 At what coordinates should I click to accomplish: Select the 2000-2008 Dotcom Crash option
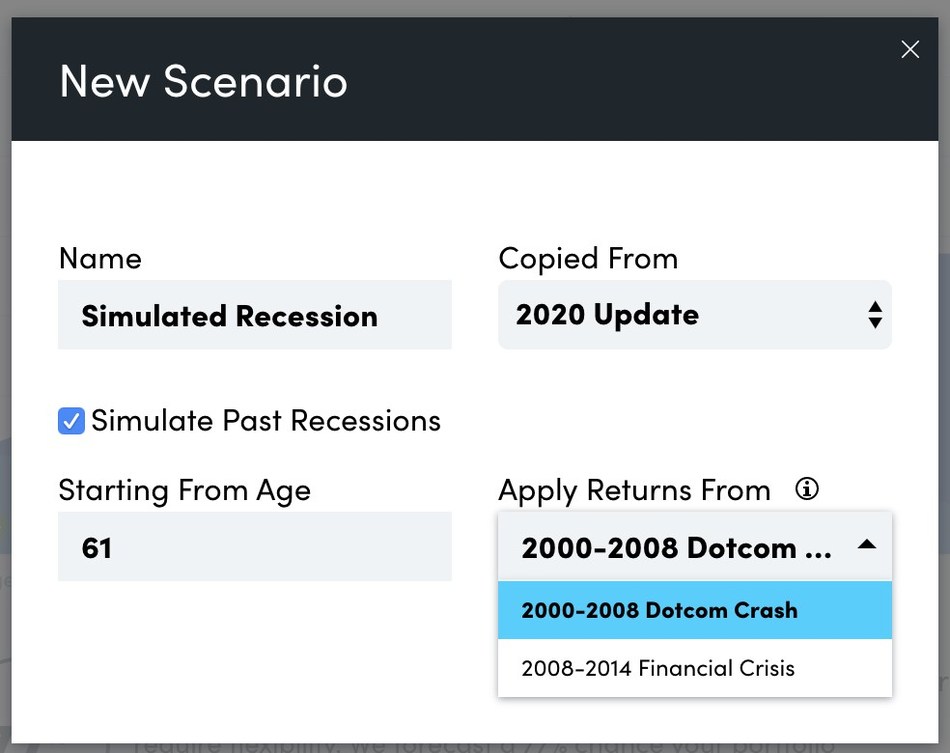694,610
